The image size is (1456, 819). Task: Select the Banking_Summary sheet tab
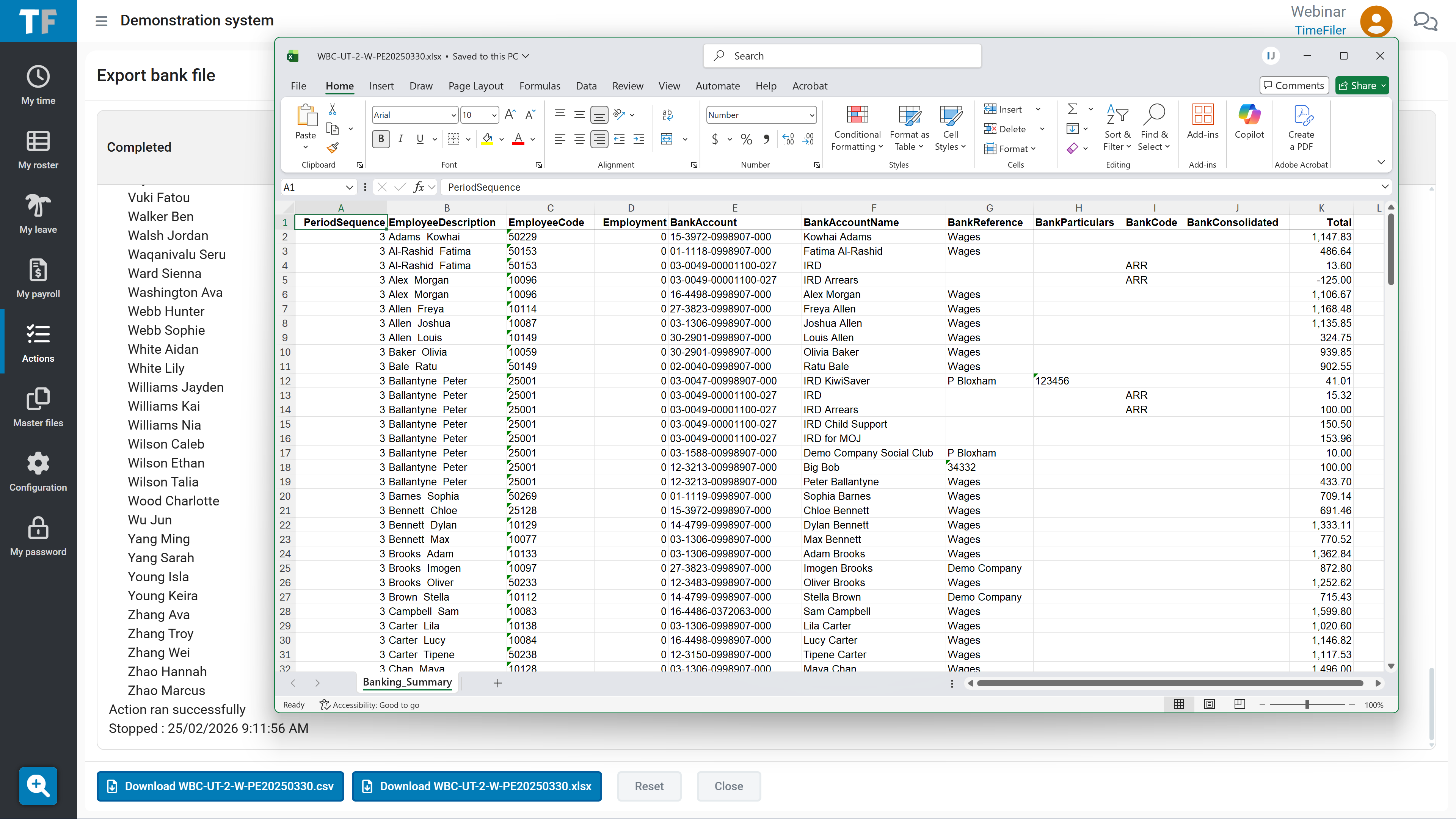(x=407, y=682)
